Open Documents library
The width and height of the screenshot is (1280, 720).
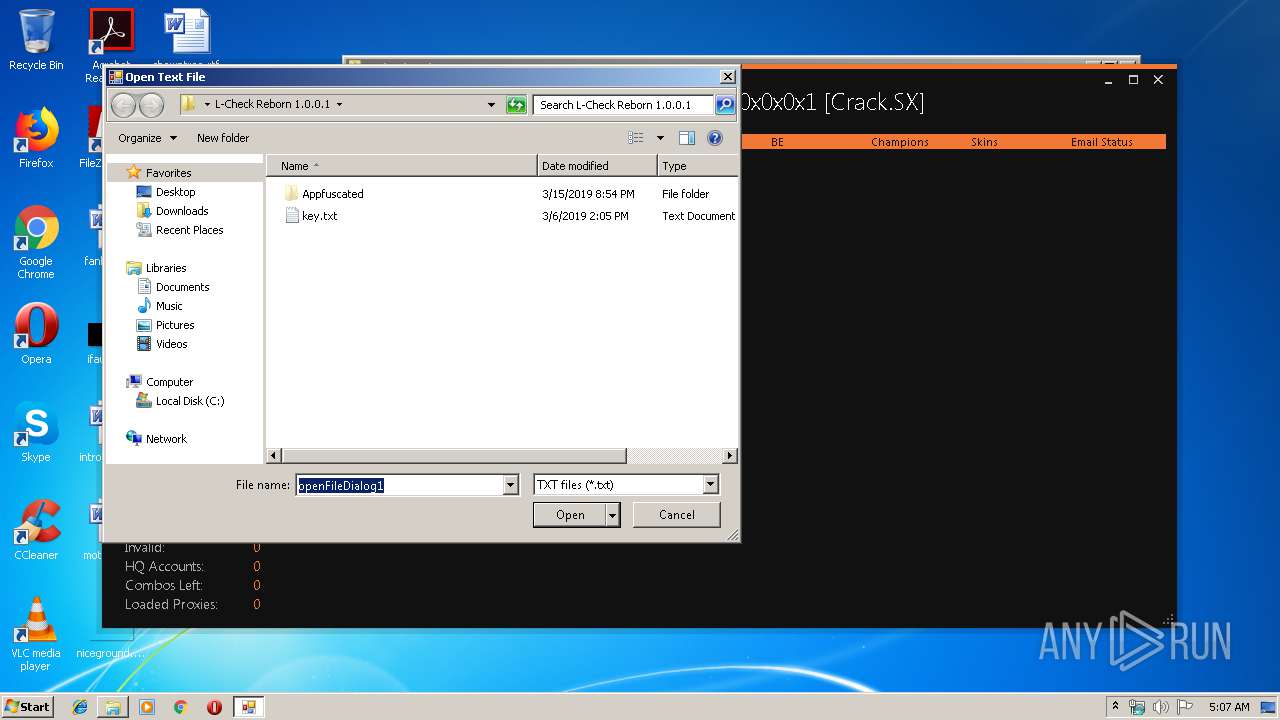(x=182, y=287)
